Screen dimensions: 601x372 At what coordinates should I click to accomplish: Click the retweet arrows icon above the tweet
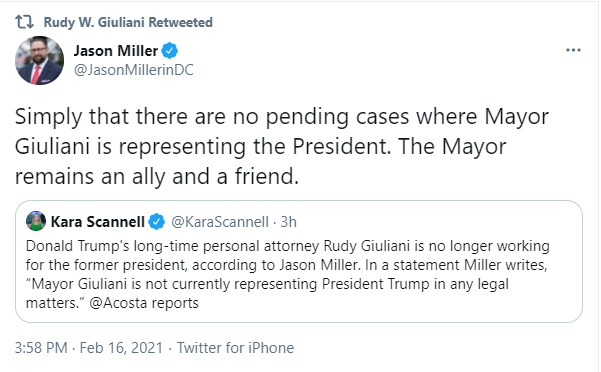[25, 22]
